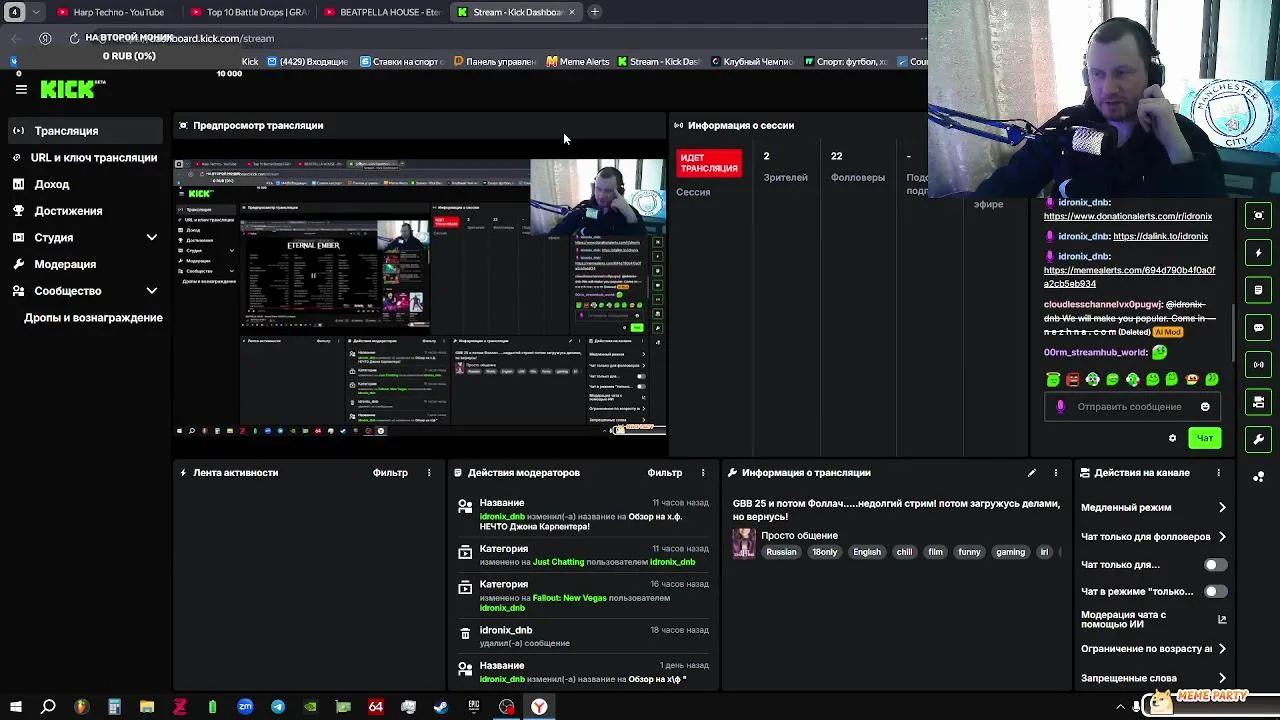Viewport: 1280px width, 720px height.
Task: Click the ИДЕТ ТРАНСЛЯЦИЯ live badge
Action: coord(709,163)
